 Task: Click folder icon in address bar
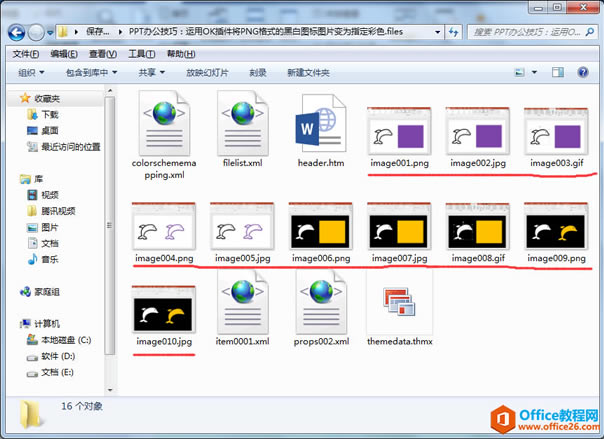tap(63, 32)
